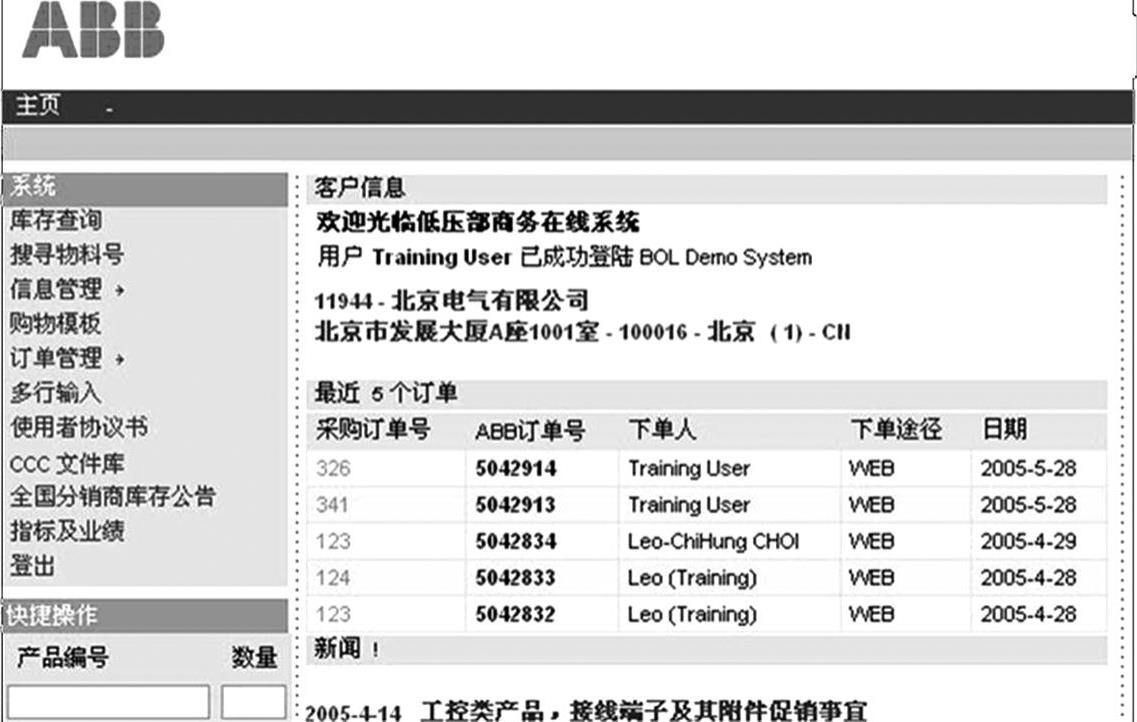Click the 数量 quantity input field
The height and width of the screenshot is (722, 1137).
coord(254,702)
